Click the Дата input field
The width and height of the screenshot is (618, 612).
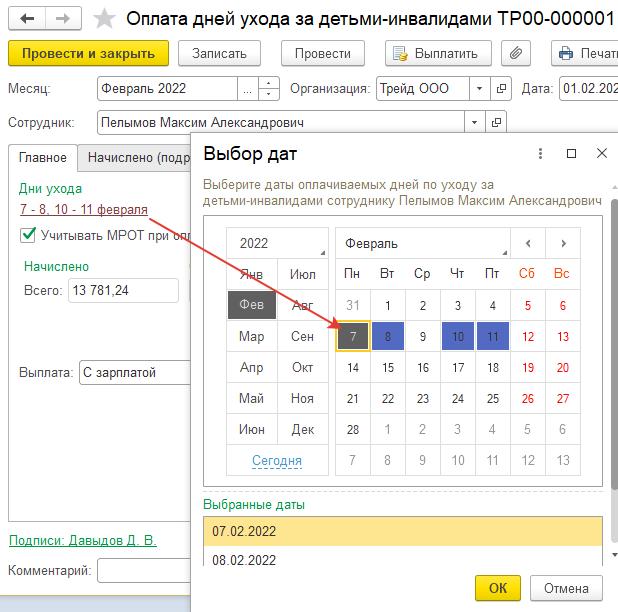coord(589,89)
